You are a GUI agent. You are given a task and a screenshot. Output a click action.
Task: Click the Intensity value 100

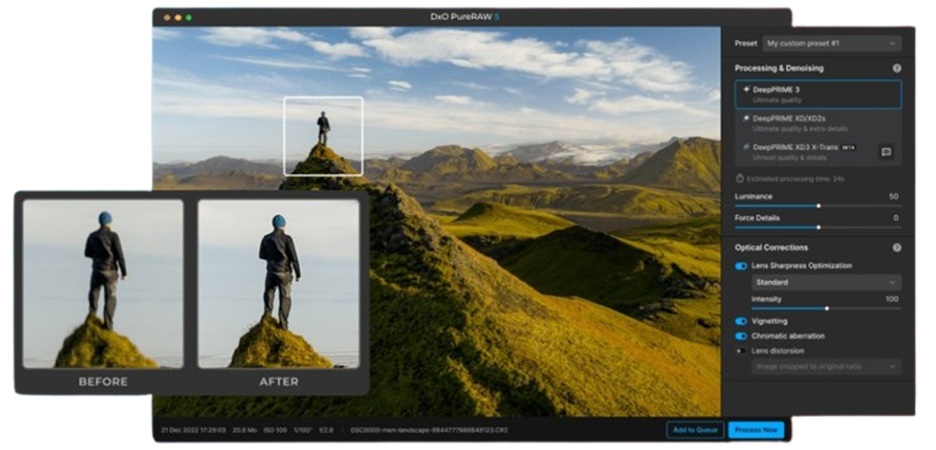tap(892, 299)
